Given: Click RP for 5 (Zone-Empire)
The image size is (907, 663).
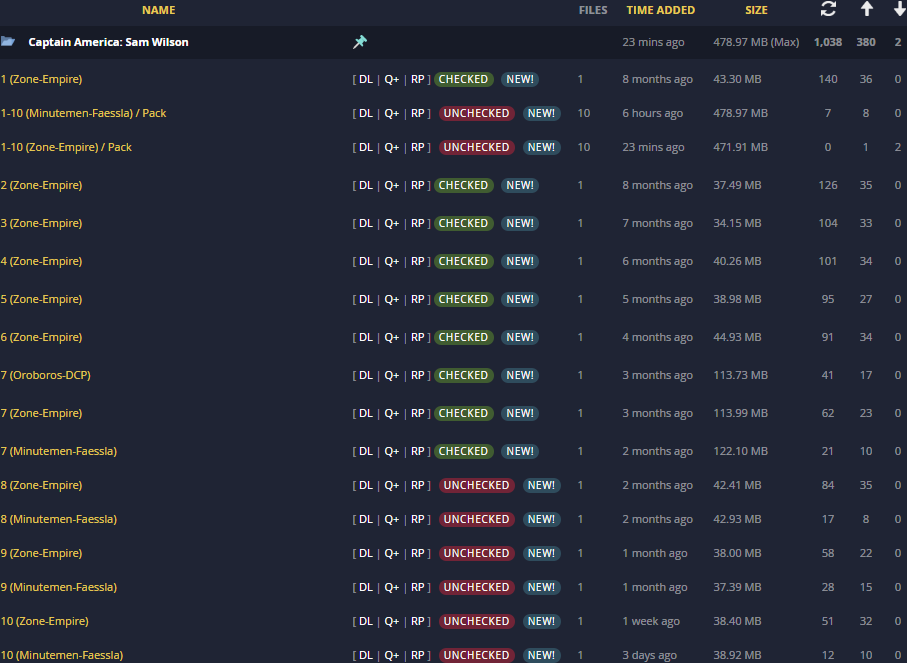Looking at the screenshot, I should [x=418, y=300].
